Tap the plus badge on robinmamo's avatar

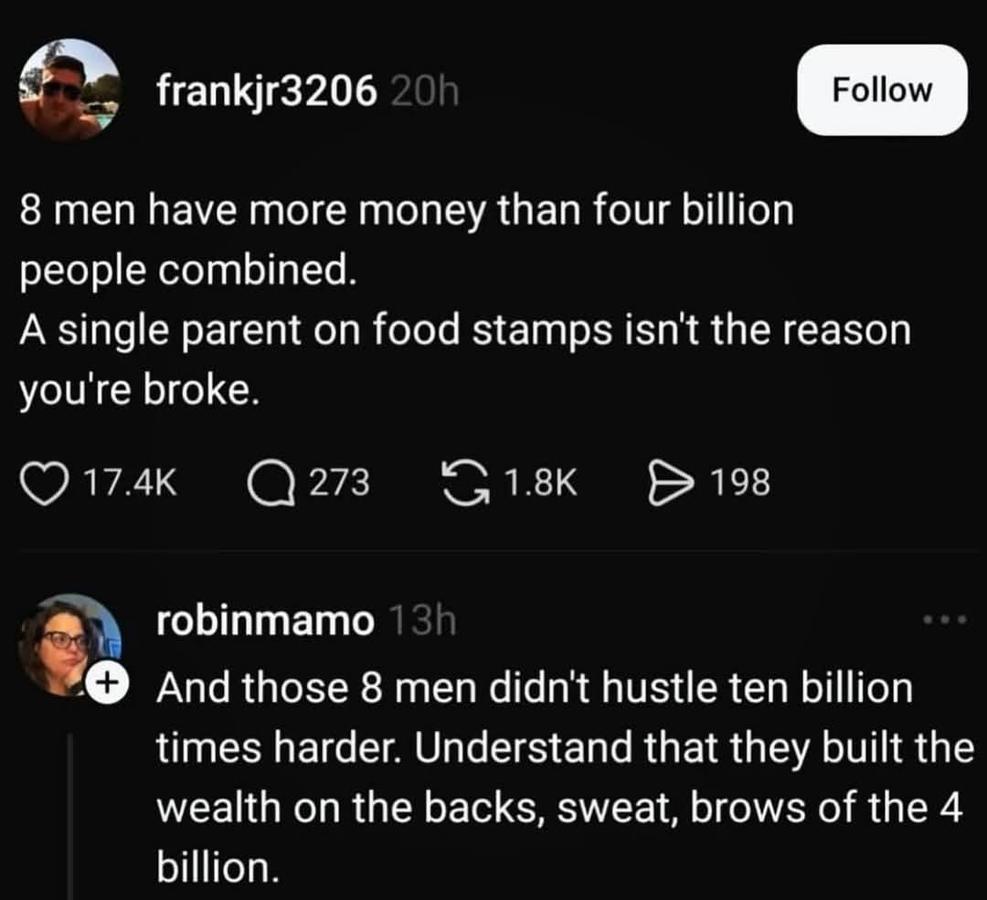tap(105, 684)
